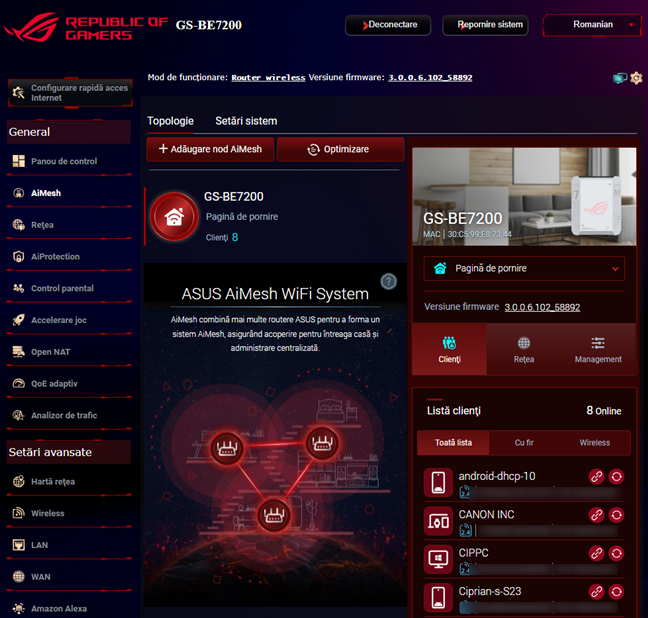
Task: Click the help question mark icon
Action: coord(388,282)
